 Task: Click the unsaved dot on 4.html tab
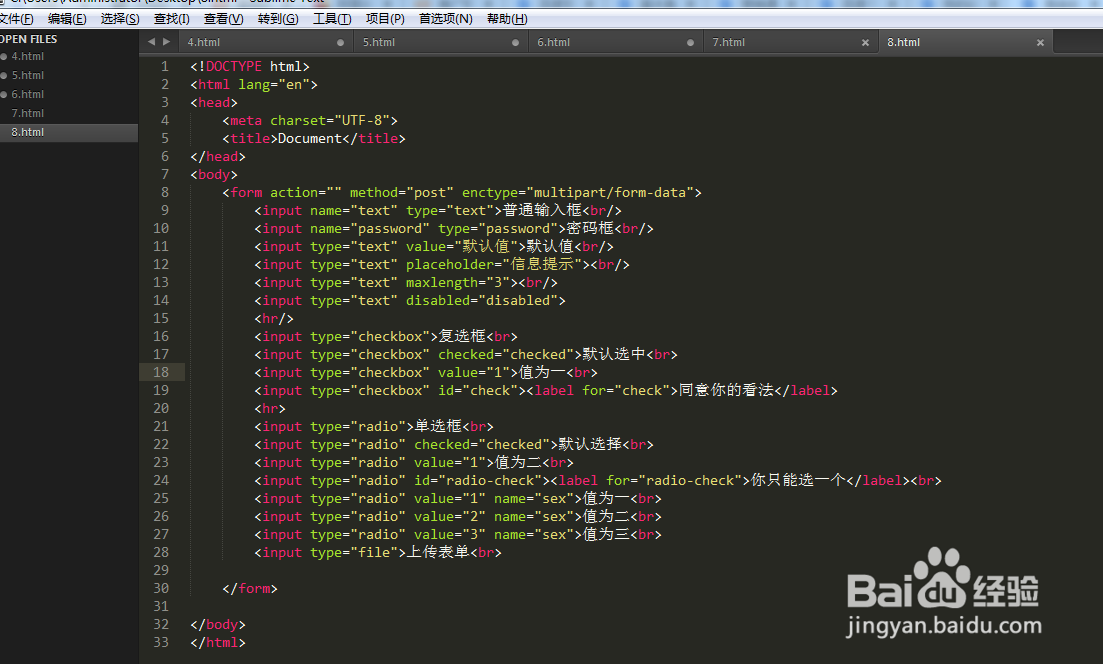[340, 43]
